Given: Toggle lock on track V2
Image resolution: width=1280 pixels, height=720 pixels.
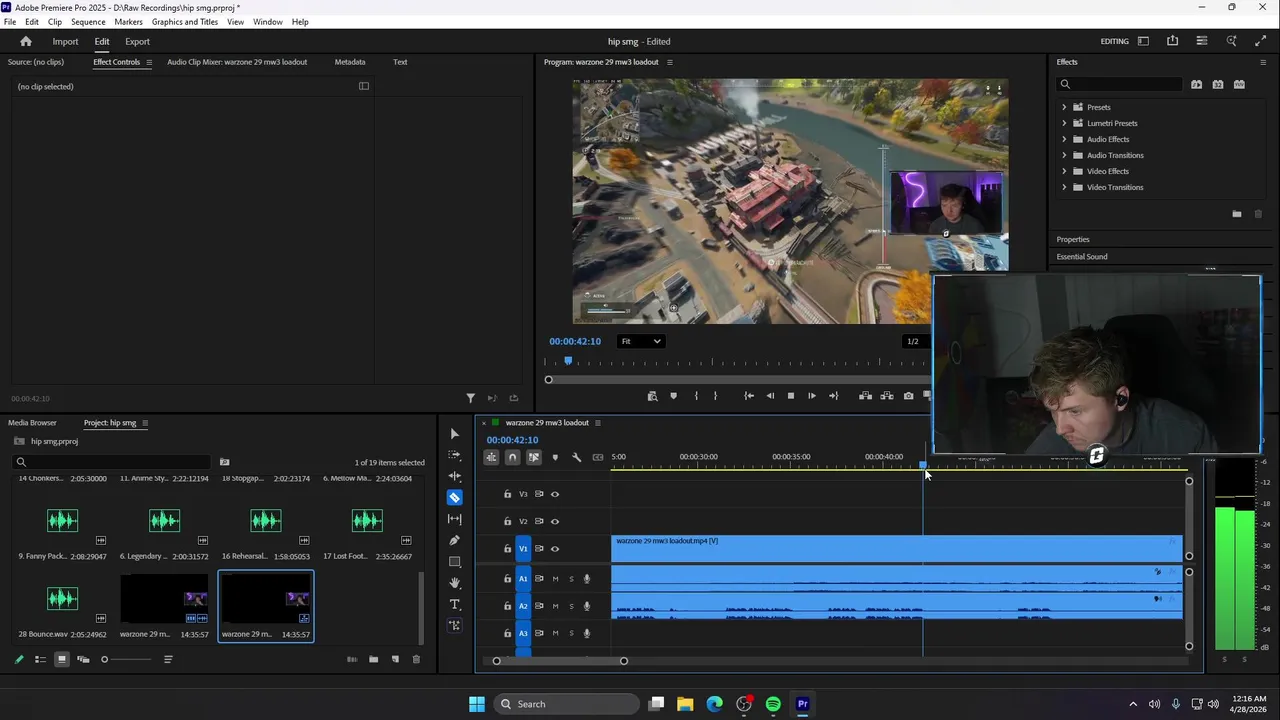Looking at the screenshot, I should (507, 521).
